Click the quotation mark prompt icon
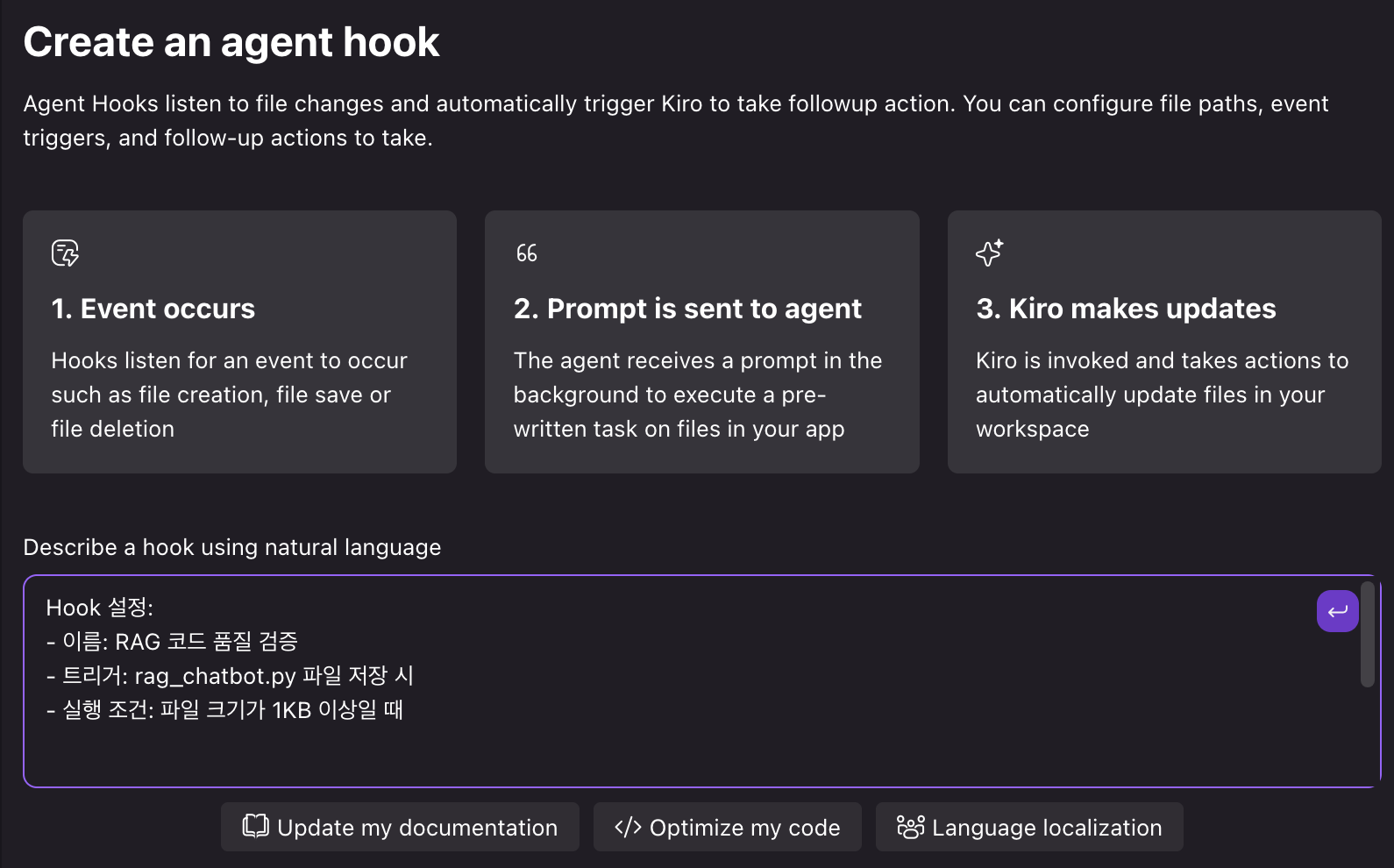This screenshot has height=868, width=1394. [x=526, y=253]
